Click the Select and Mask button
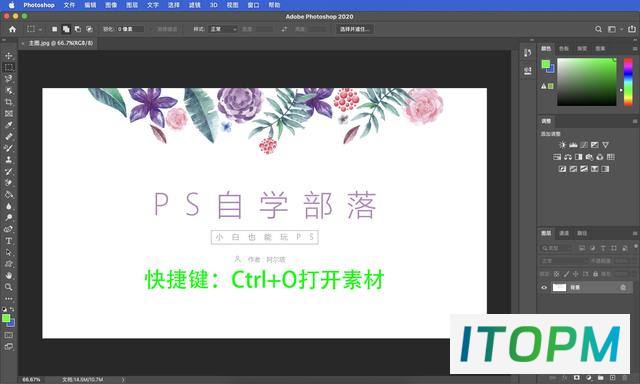Image resolution: width=640 pixels, height=384 pixels. pos(354,29)
